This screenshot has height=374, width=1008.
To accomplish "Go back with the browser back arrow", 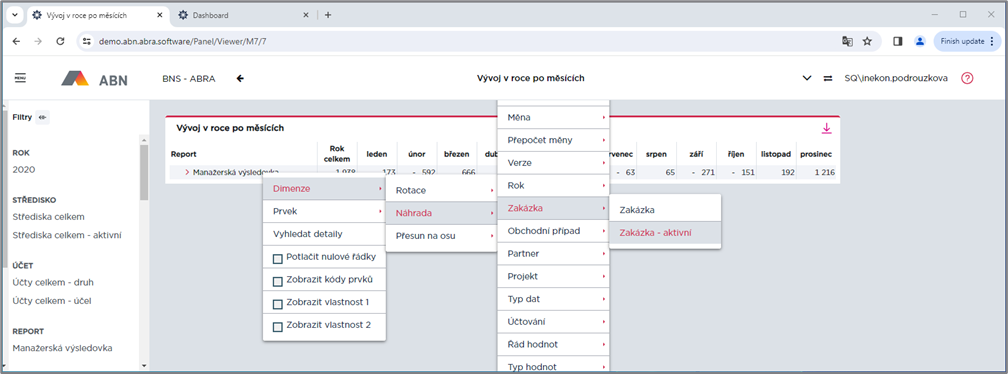I will coord(17,41).
